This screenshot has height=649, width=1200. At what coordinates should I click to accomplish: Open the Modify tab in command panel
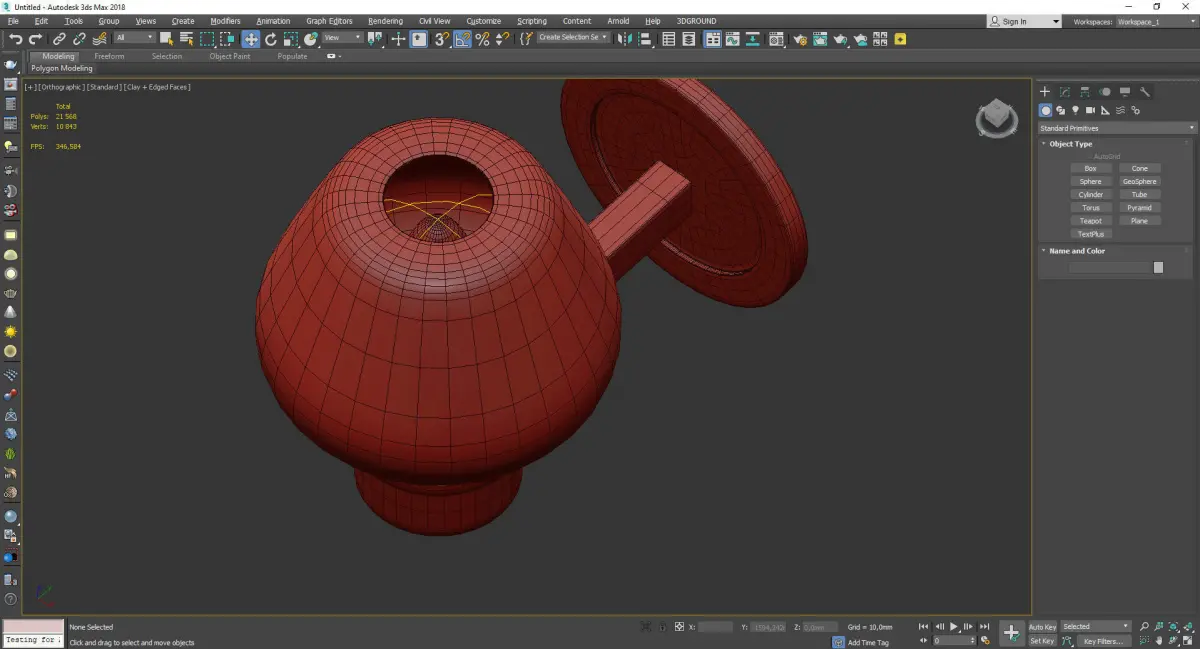coord(1065,92)
